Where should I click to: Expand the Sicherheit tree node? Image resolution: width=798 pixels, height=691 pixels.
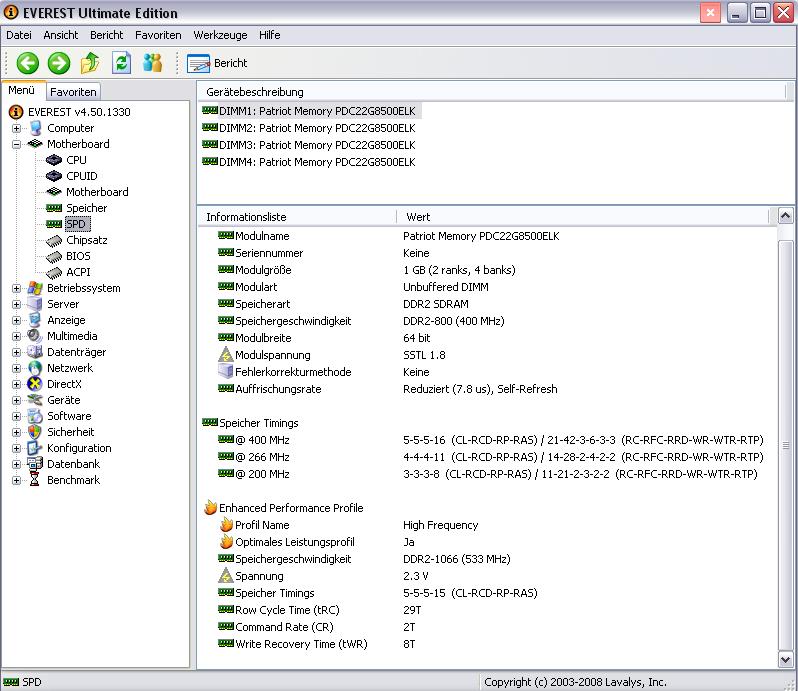click(x=16, y=432)
